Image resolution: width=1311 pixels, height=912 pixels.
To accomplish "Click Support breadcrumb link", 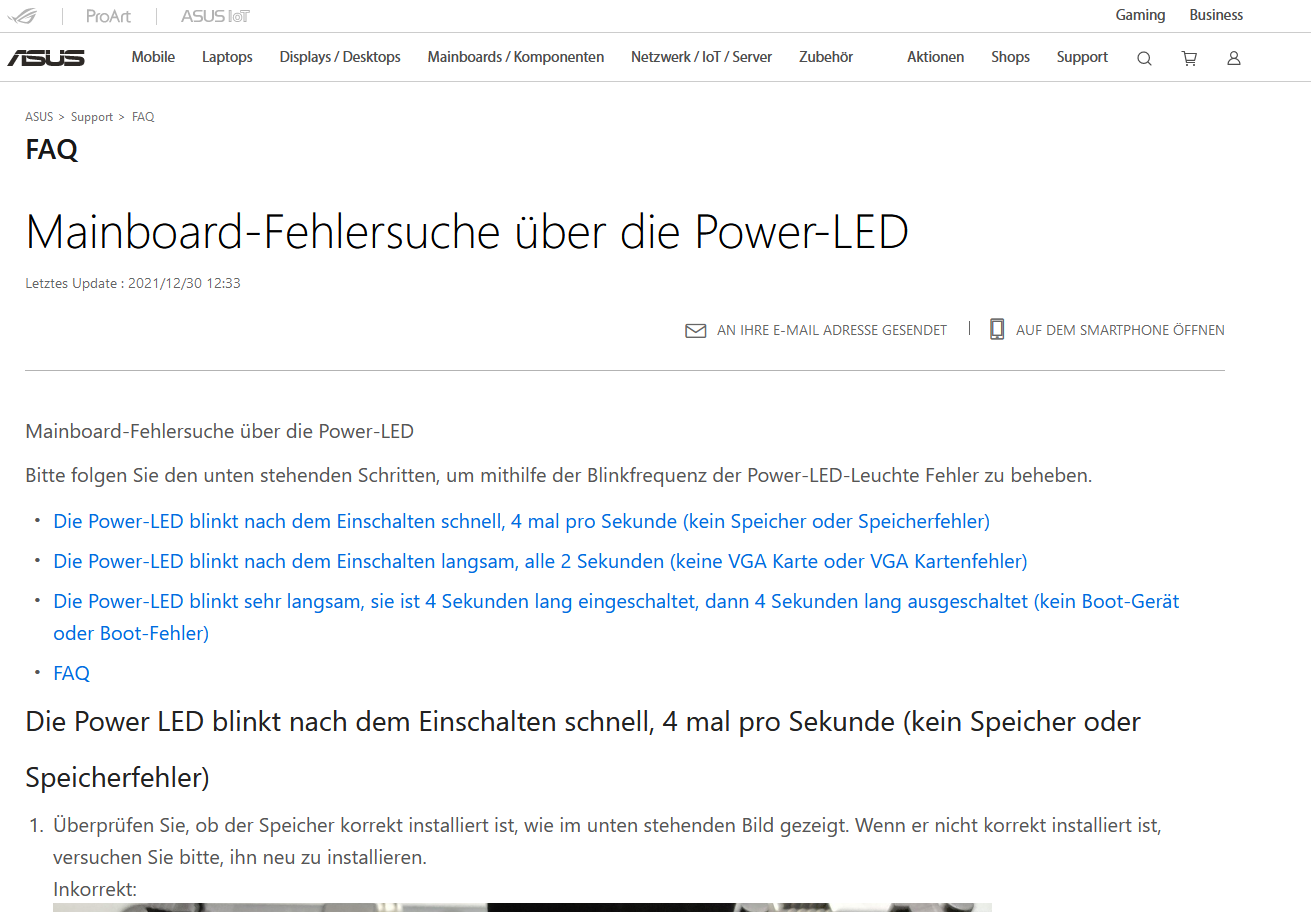I will 92,117.
